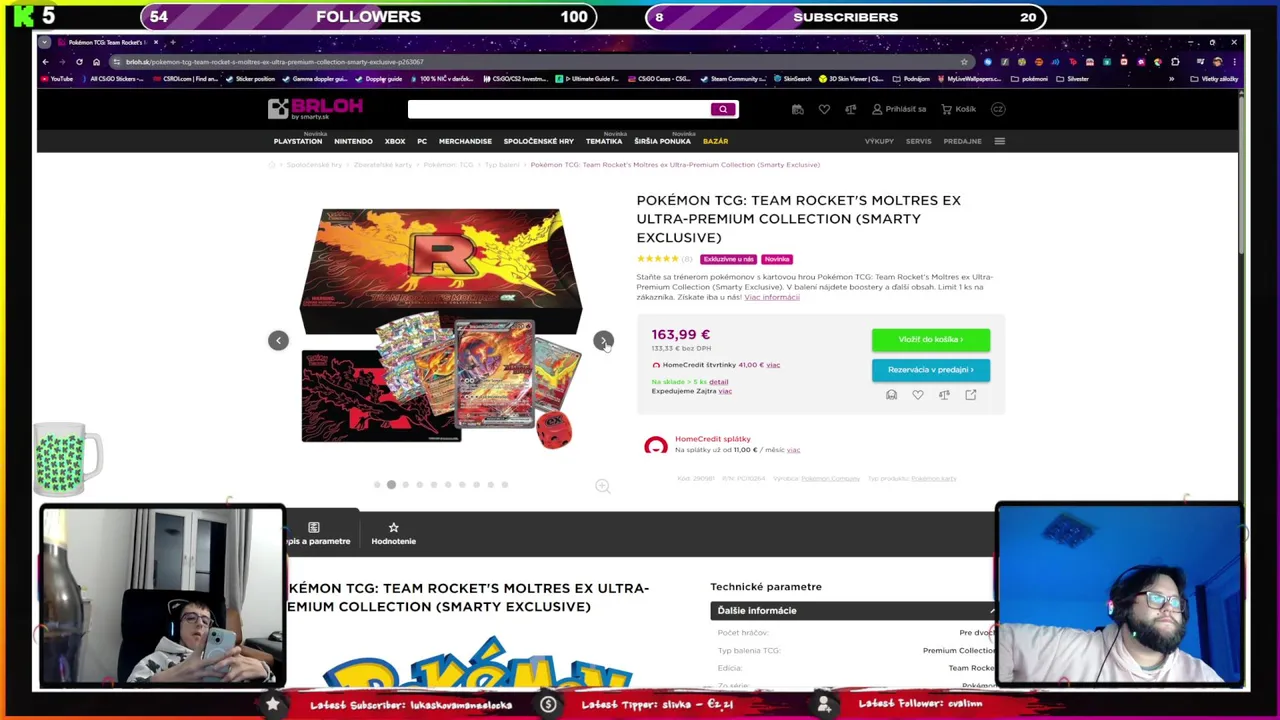The width and height of the screenshot is (1280, 720).
Task: Open the SERVIS link
Action: (918, 142)
